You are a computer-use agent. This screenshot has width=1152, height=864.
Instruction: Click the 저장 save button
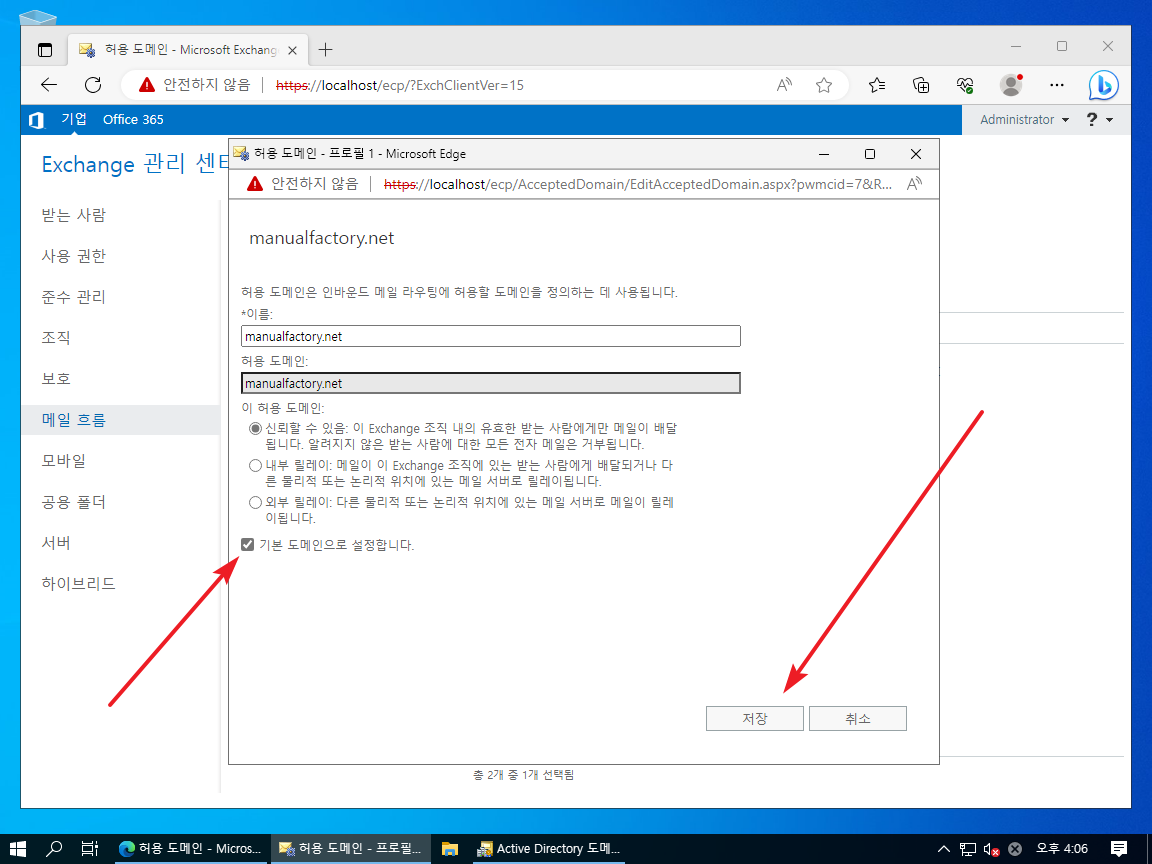(755, 719)
